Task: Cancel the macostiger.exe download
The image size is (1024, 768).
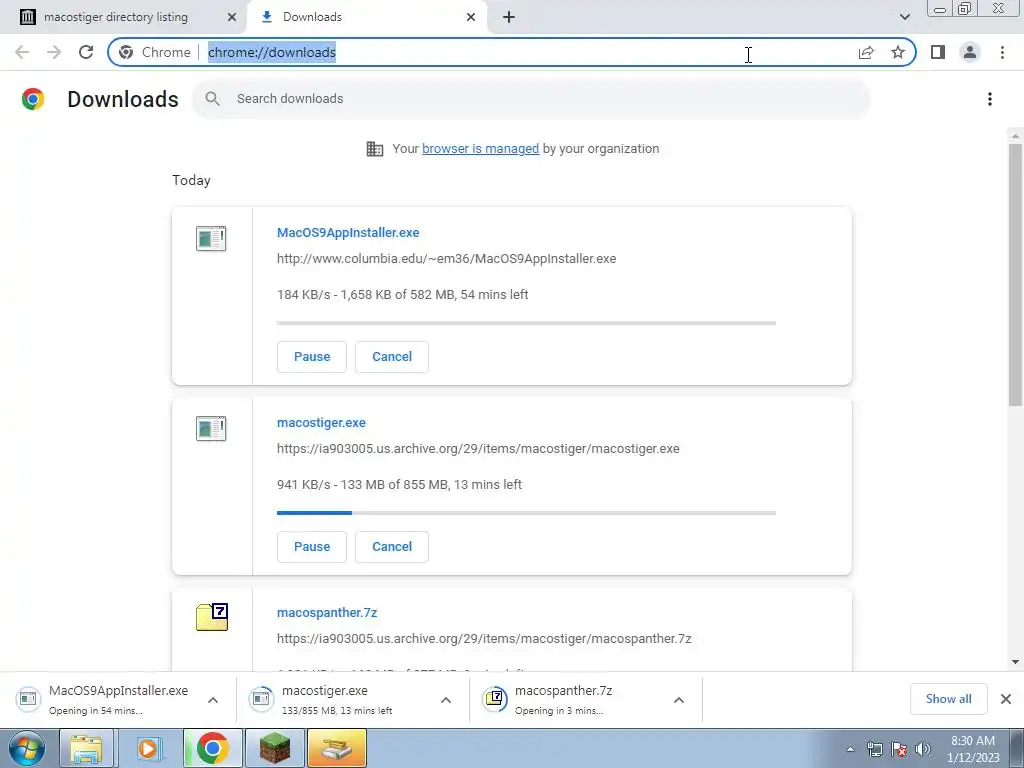Action: 392,547
